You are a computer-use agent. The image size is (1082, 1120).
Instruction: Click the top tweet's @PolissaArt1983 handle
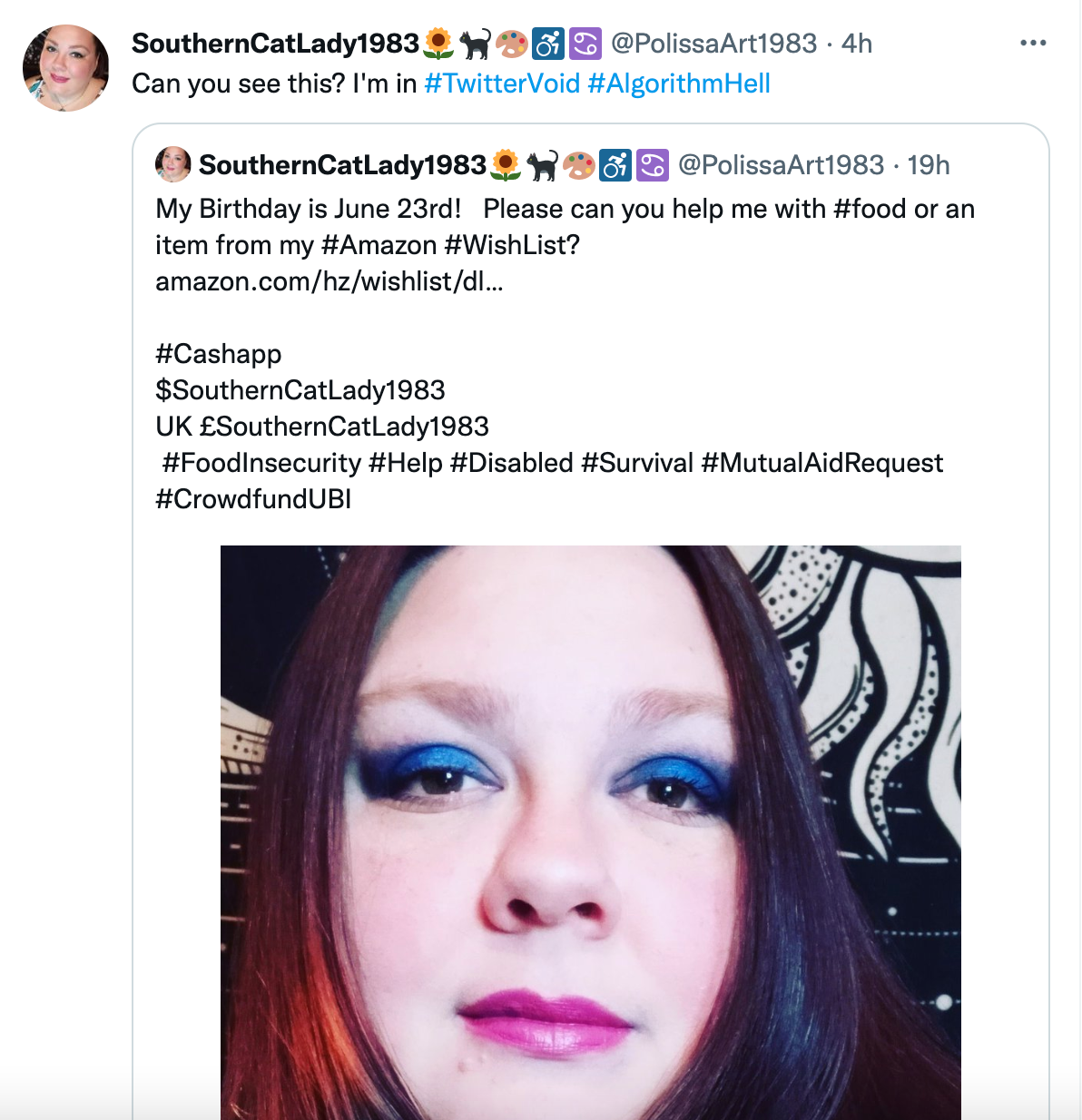713,43
